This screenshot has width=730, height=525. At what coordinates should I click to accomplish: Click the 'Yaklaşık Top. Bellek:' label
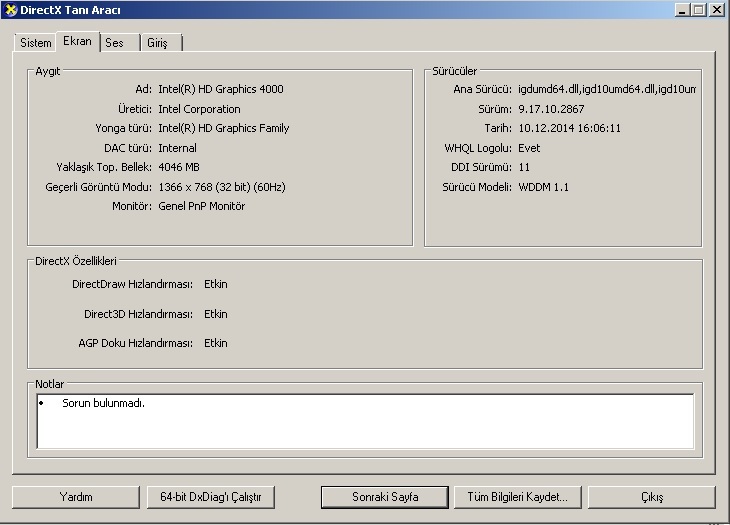104,167
